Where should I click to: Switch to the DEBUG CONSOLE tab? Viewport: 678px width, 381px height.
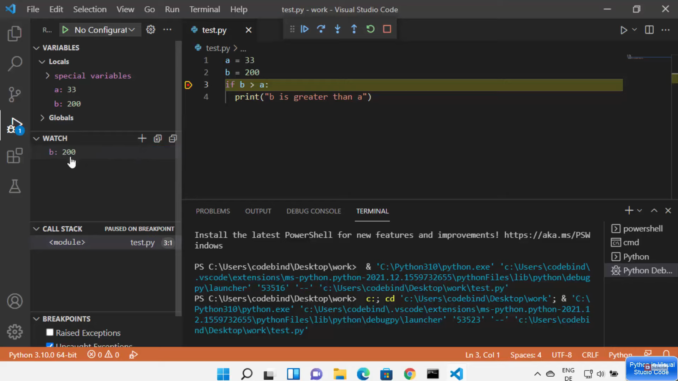tap(313, 211)
